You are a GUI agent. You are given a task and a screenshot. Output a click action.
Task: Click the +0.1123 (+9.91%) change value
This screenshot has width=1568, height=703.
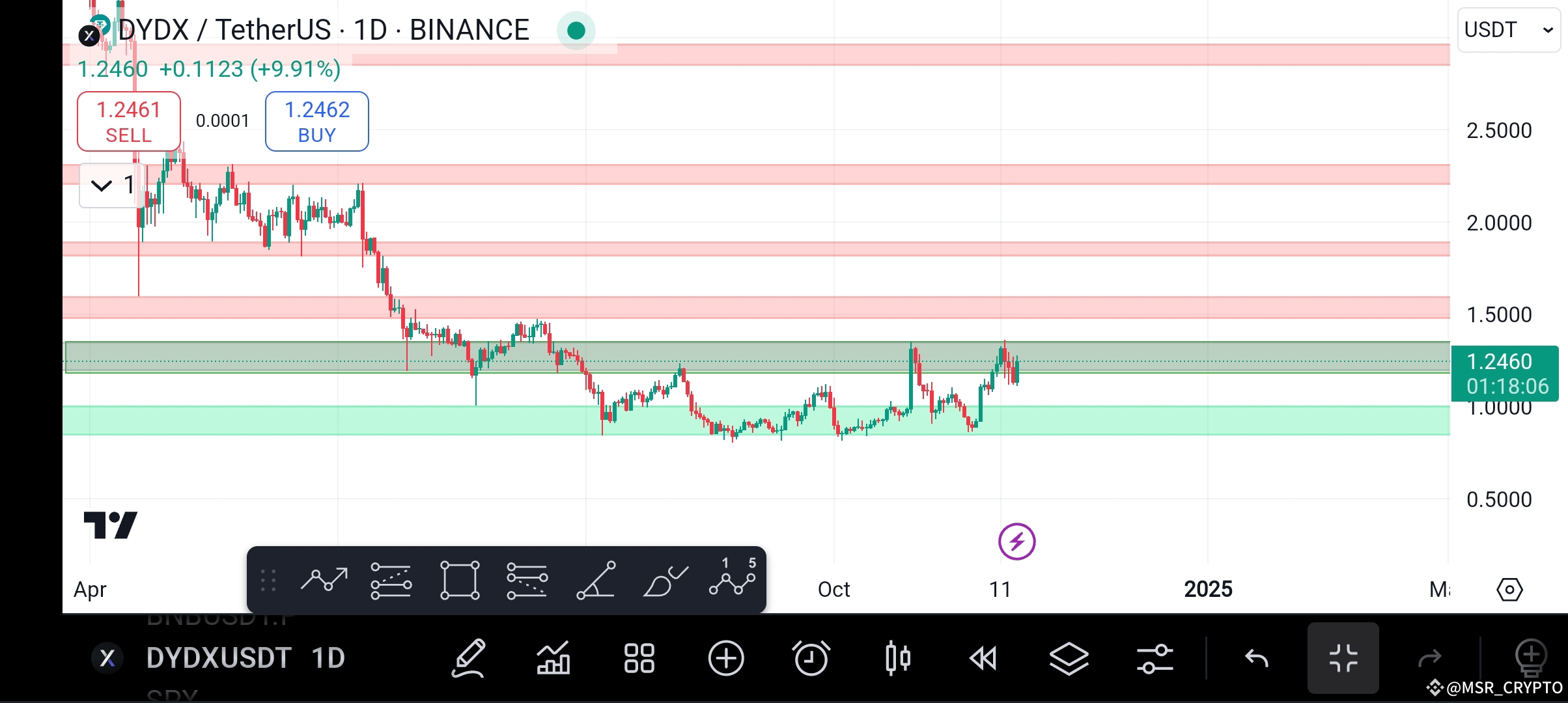click(x=250, y=69)
